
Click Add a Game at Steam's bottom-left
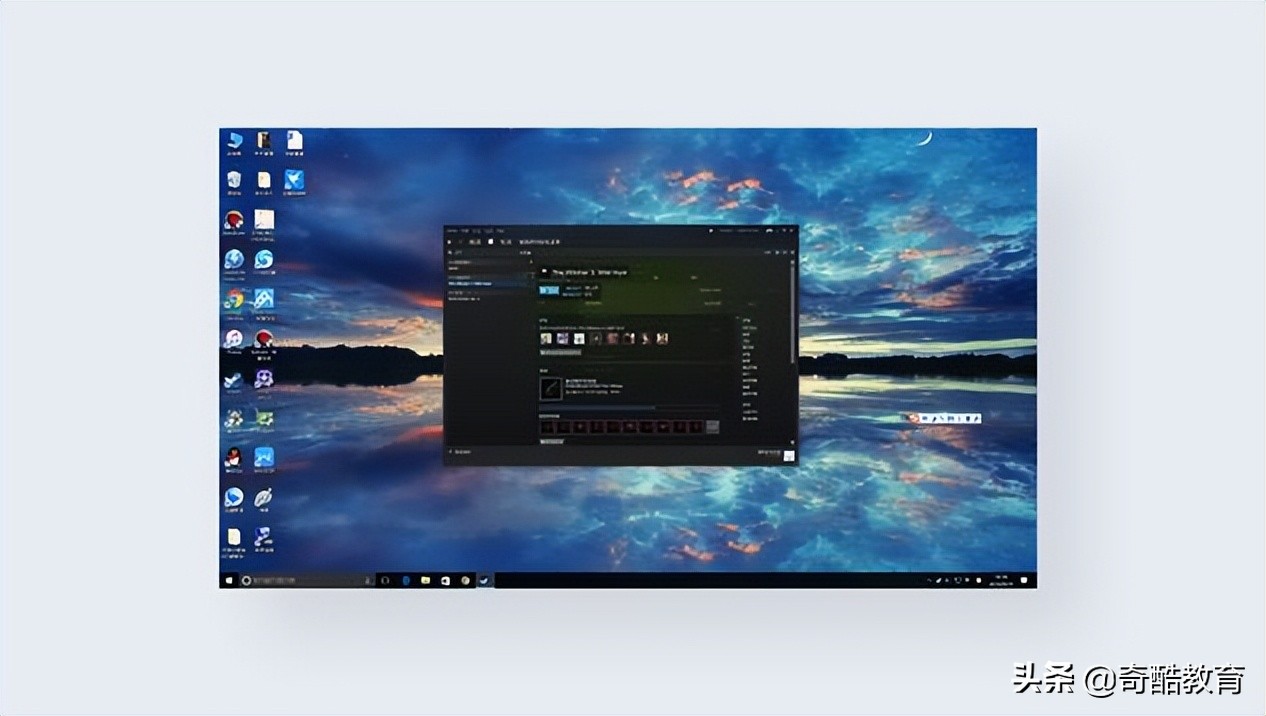click(462, 452)
